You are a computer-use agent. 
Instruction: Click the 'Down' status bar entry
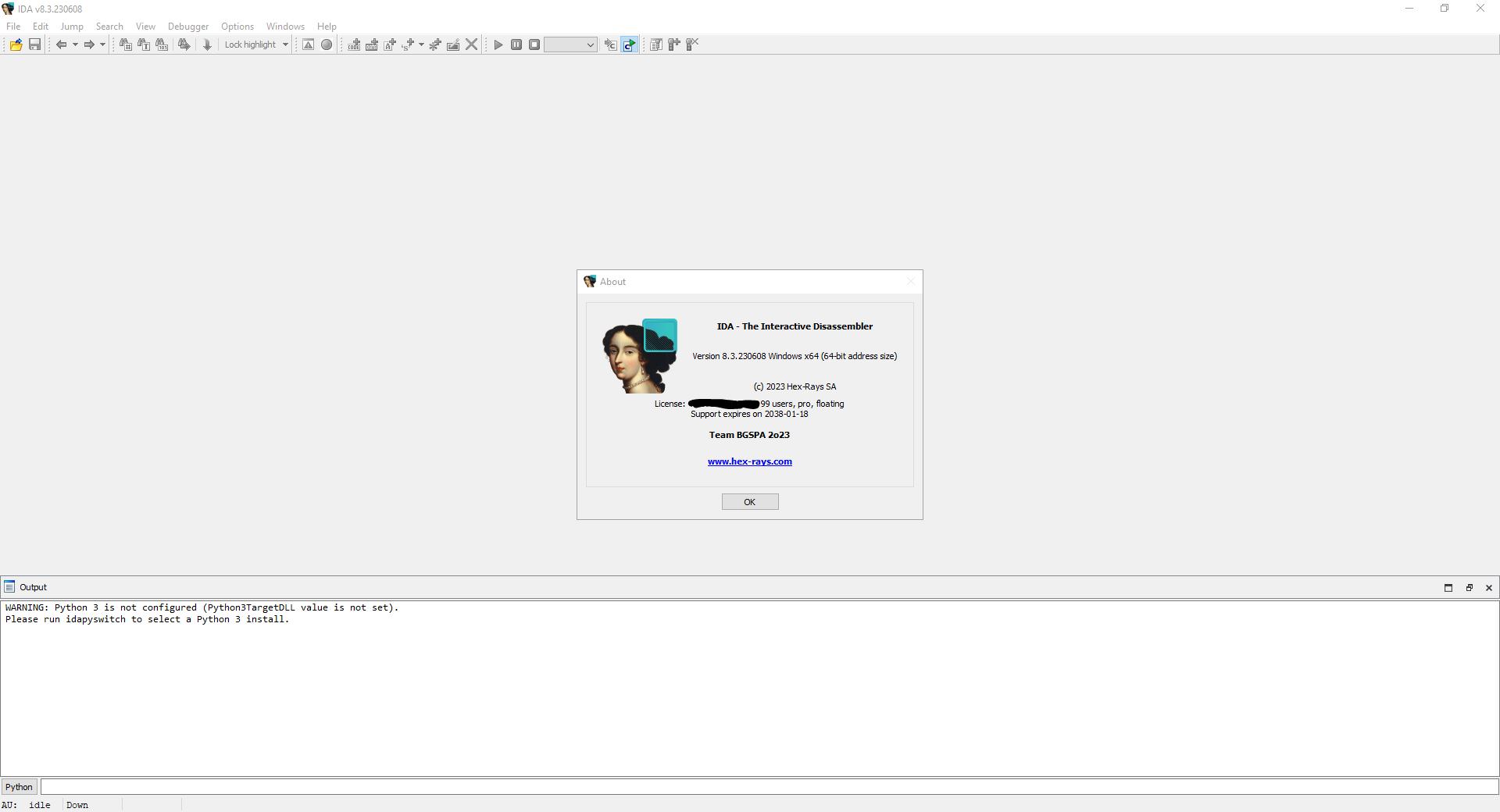[77, 805]
